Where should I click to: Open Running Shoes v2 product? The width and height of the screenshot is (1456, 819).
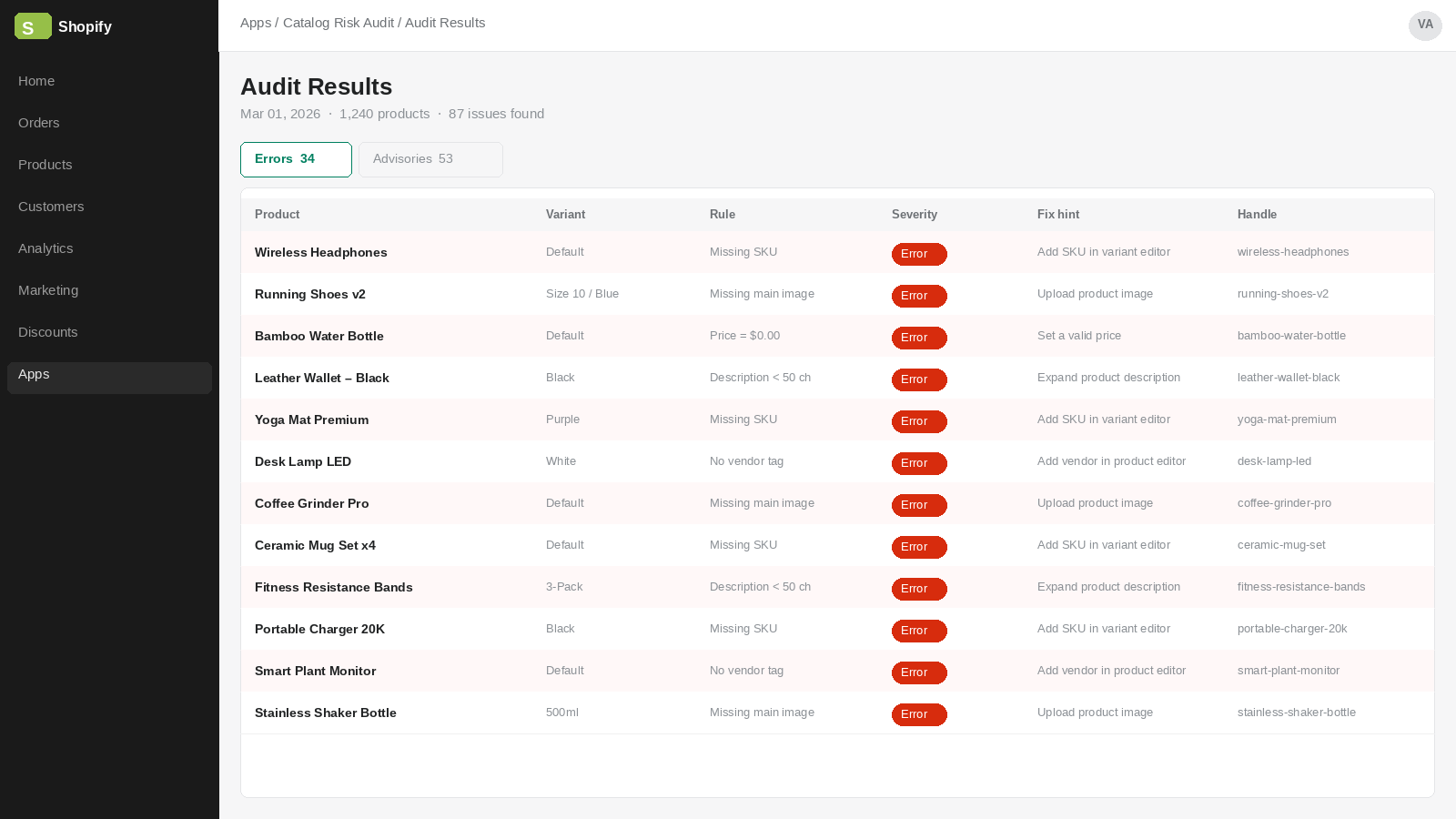tap(310, 294)
